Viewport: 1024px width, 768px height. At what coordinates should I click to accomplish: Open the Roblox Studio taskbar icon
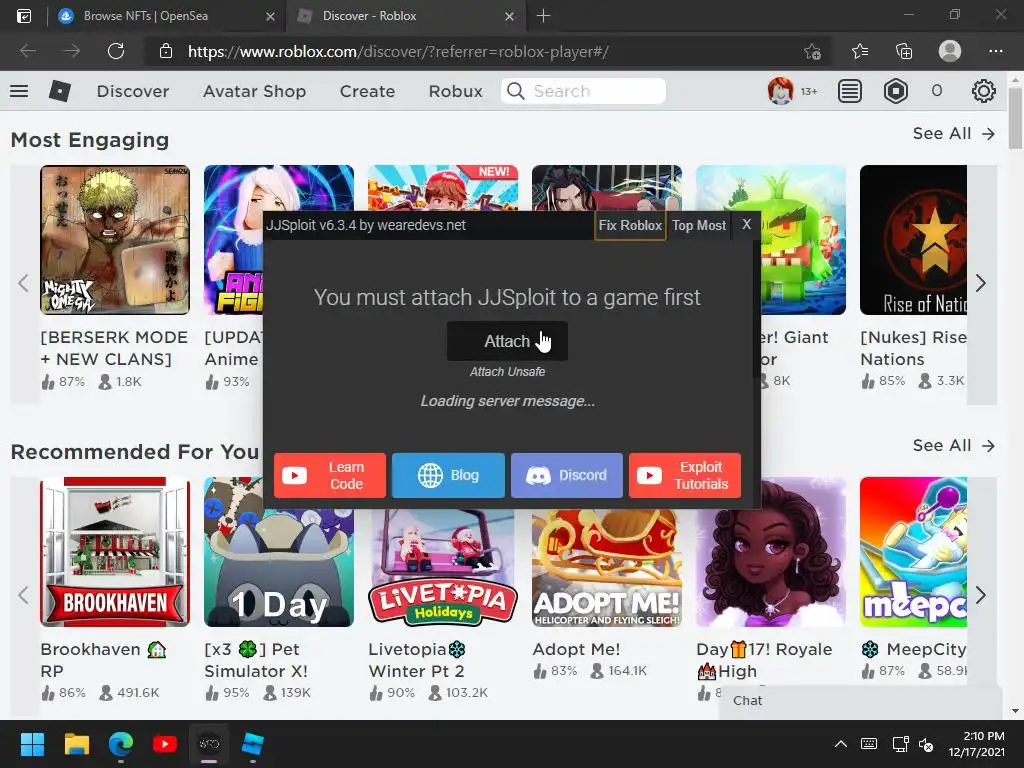pyautogui.click(x=253, y=744)
